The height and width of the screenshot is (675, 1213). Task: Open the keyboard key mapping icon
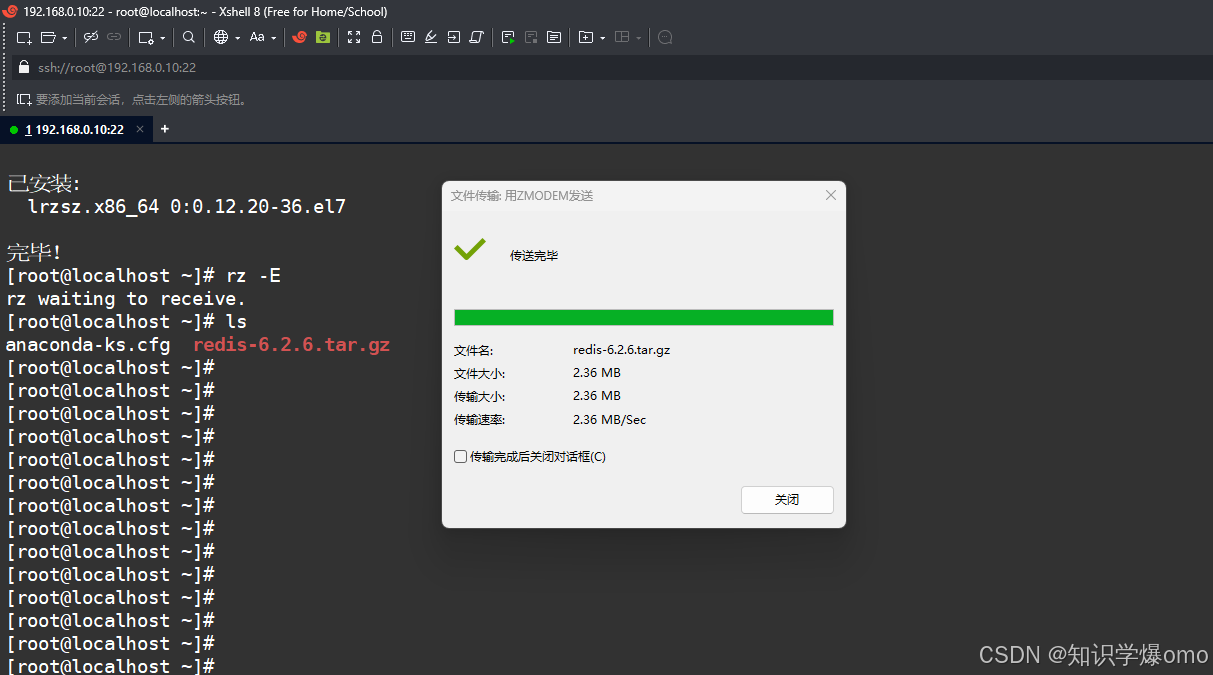pos(408,37)
